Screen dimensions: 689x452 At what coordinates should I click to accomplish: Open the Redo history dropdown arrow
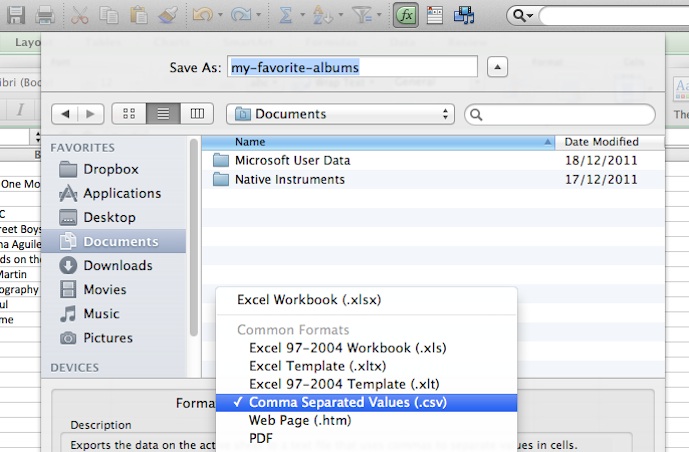click(259, 15)
